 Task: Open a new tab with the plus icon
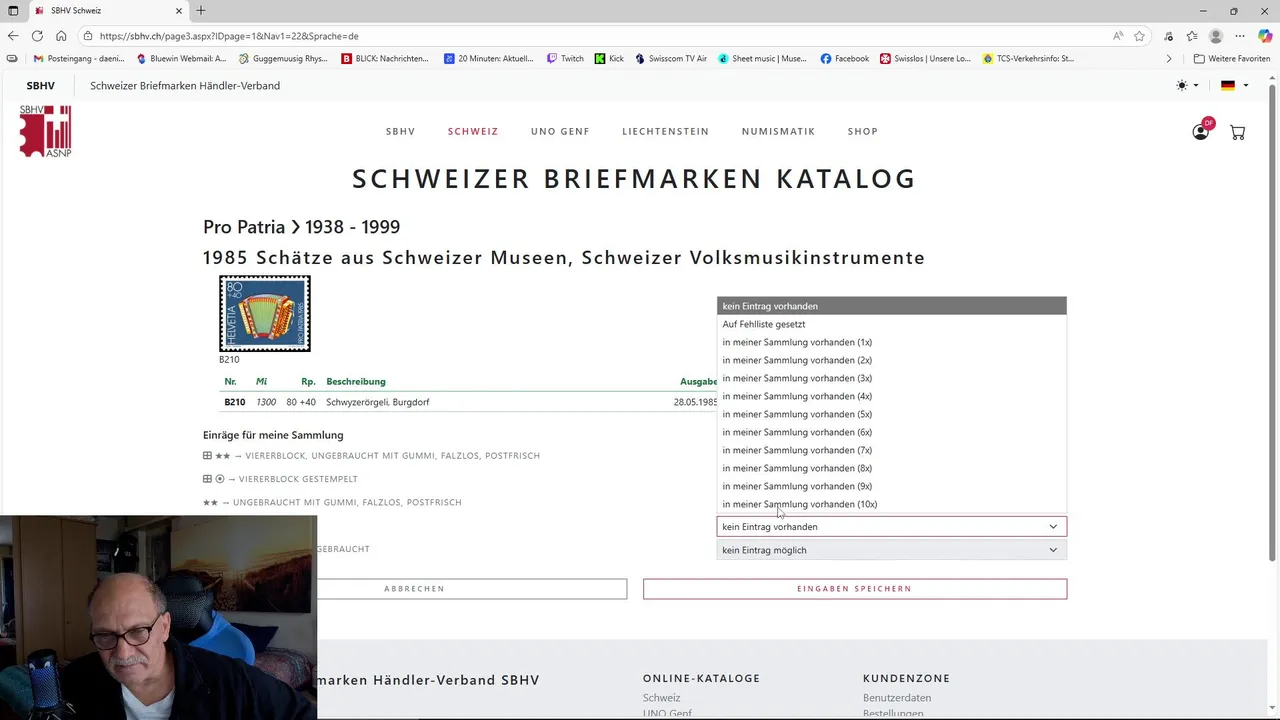tap(201, 10)
